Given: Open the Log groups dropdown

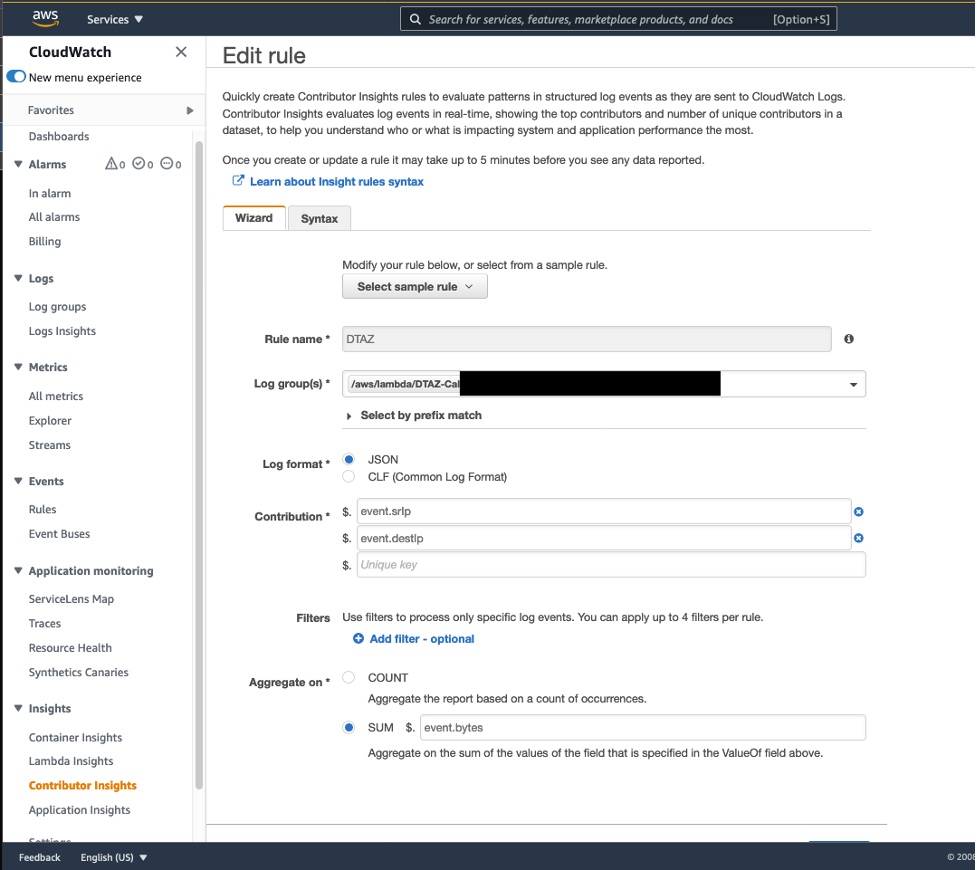Looking at the screenshot, I should click(853, 383).
